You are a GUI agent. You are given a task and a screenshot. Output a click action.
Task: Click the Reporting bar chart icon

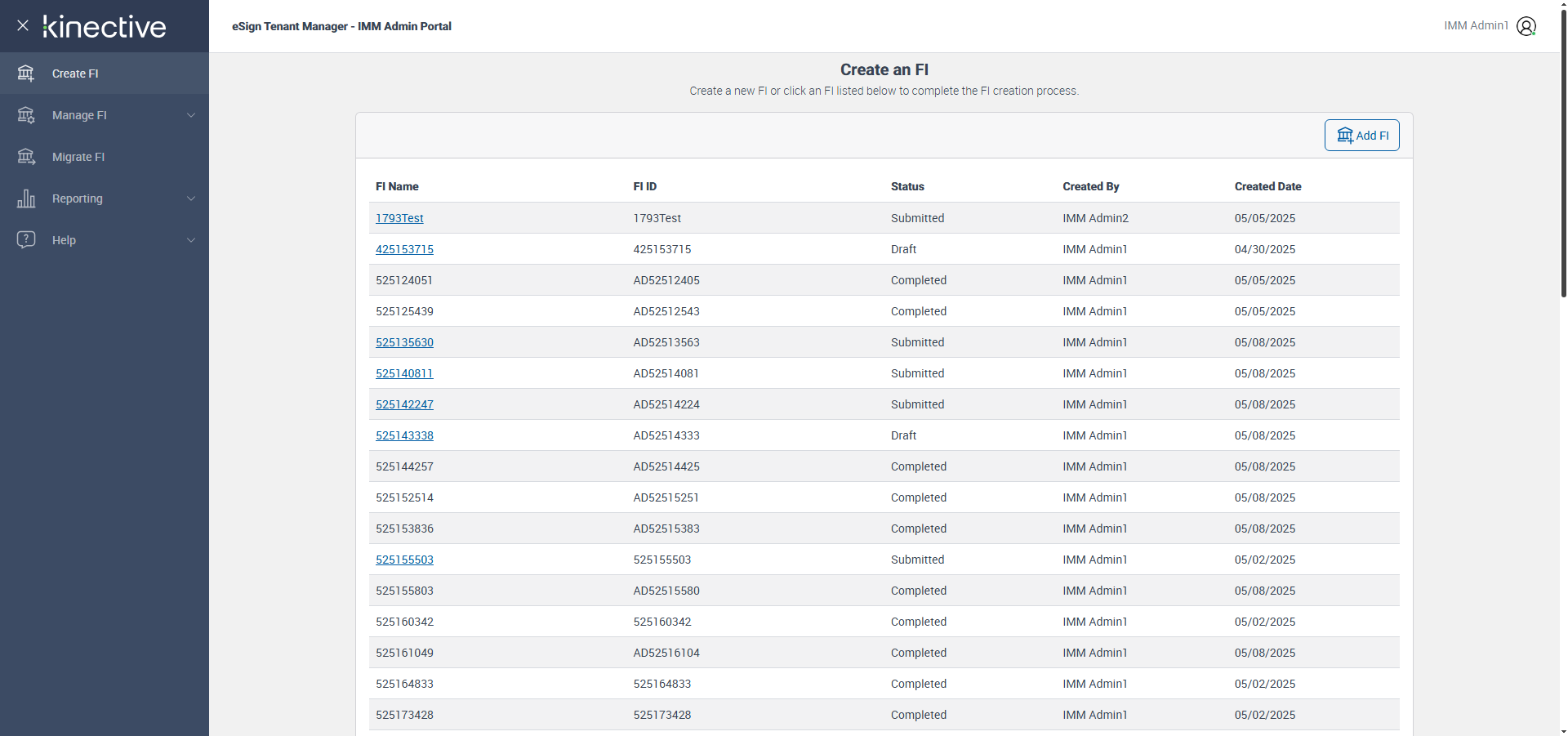26,198
